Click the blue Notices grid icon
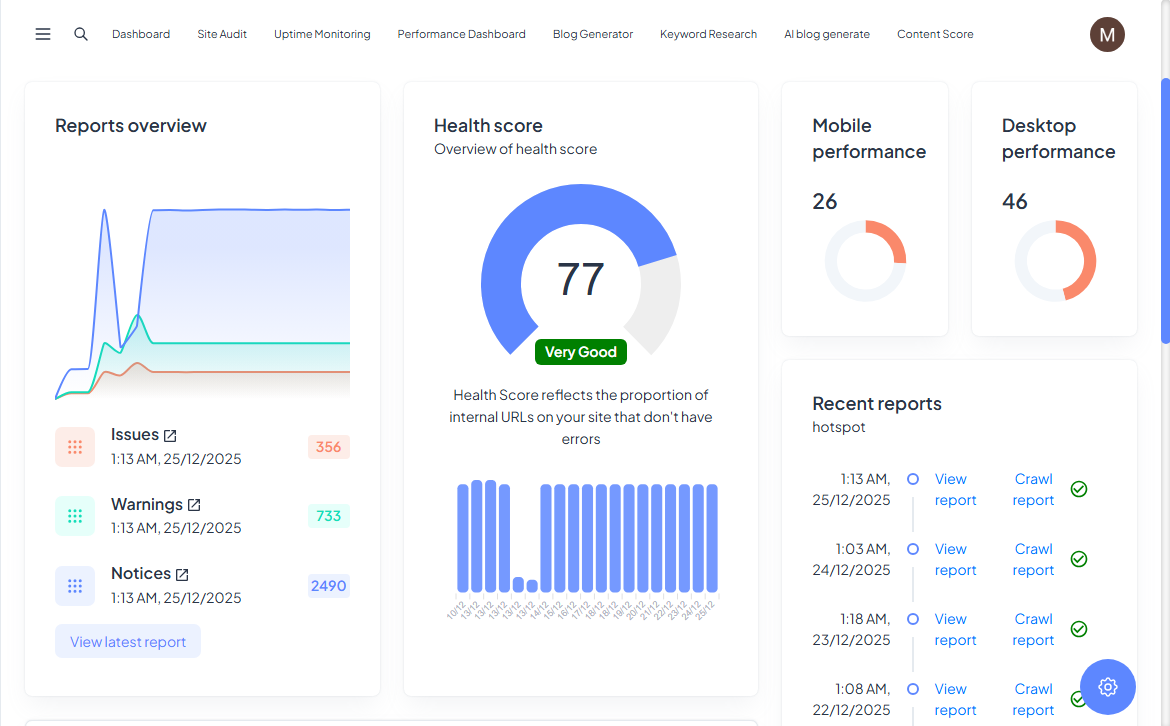 tap(75, 586)
